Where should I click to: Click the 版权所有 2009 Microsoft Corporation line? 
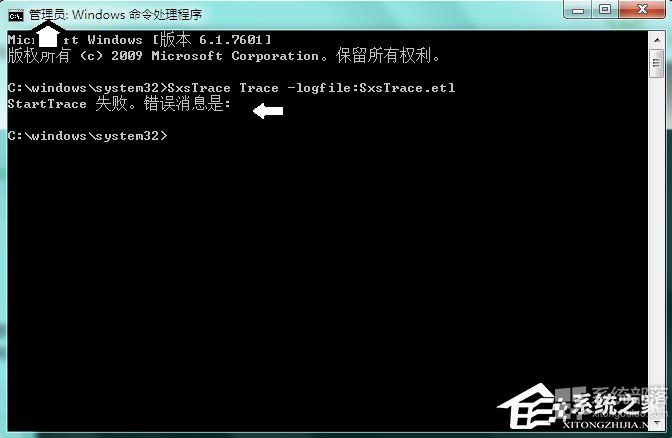[224, 56]
